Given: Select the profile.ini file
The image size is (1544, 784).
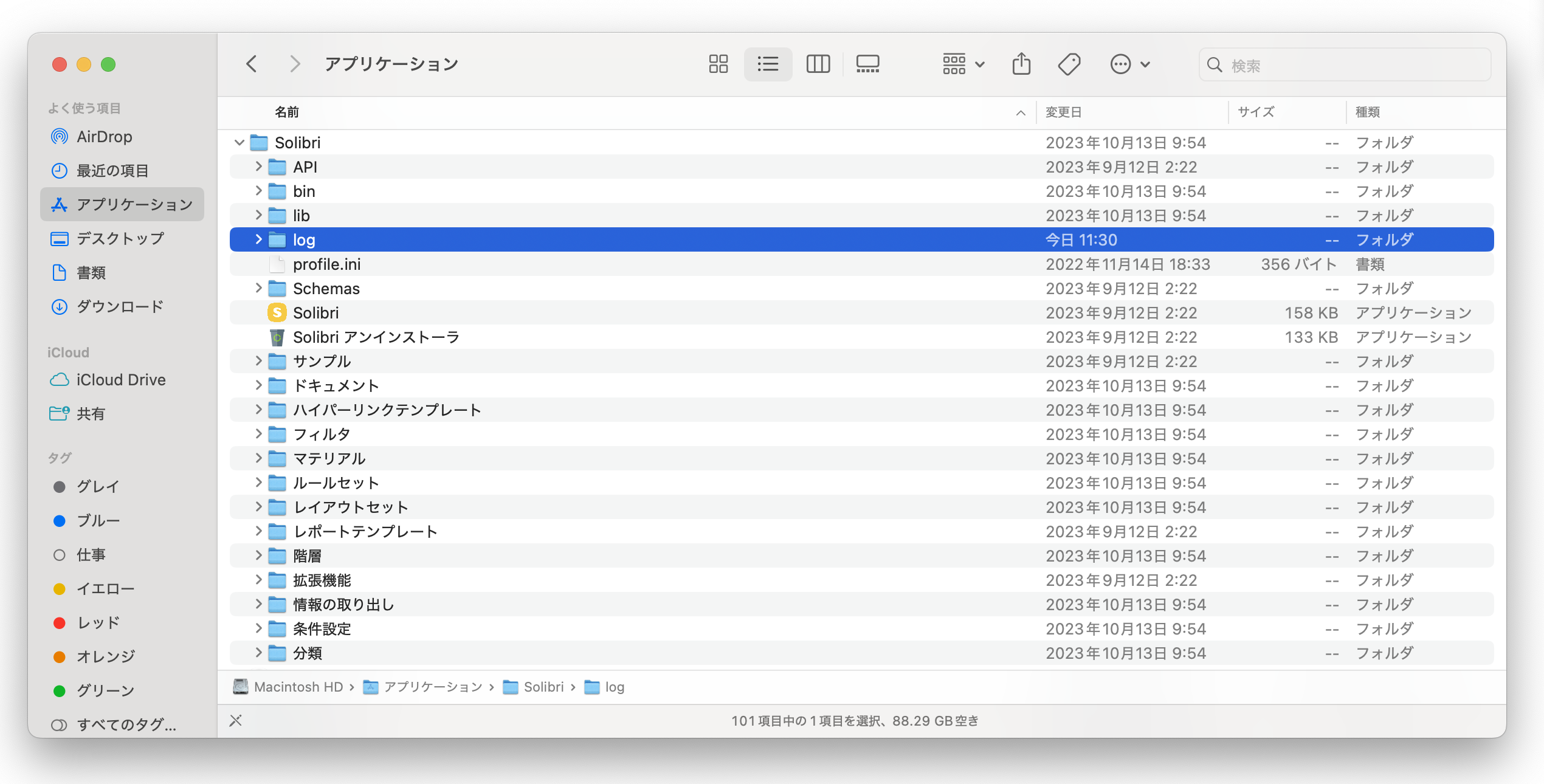Looking at the screenshot, I should [x=861, y=264].
